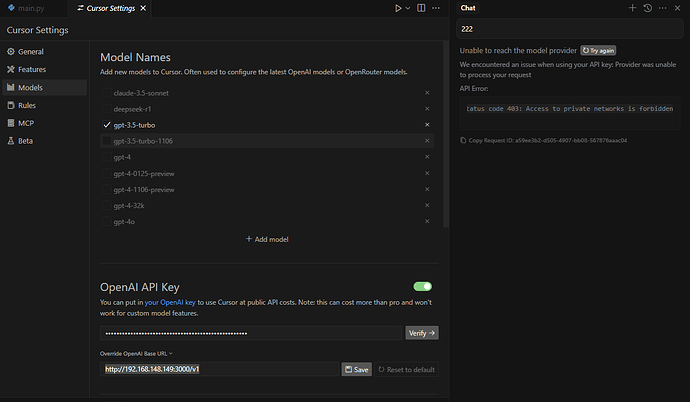The image size is (690, 402).
Task: Remove claude-3.5-sonnet model with its X
Action: (427, 93)
